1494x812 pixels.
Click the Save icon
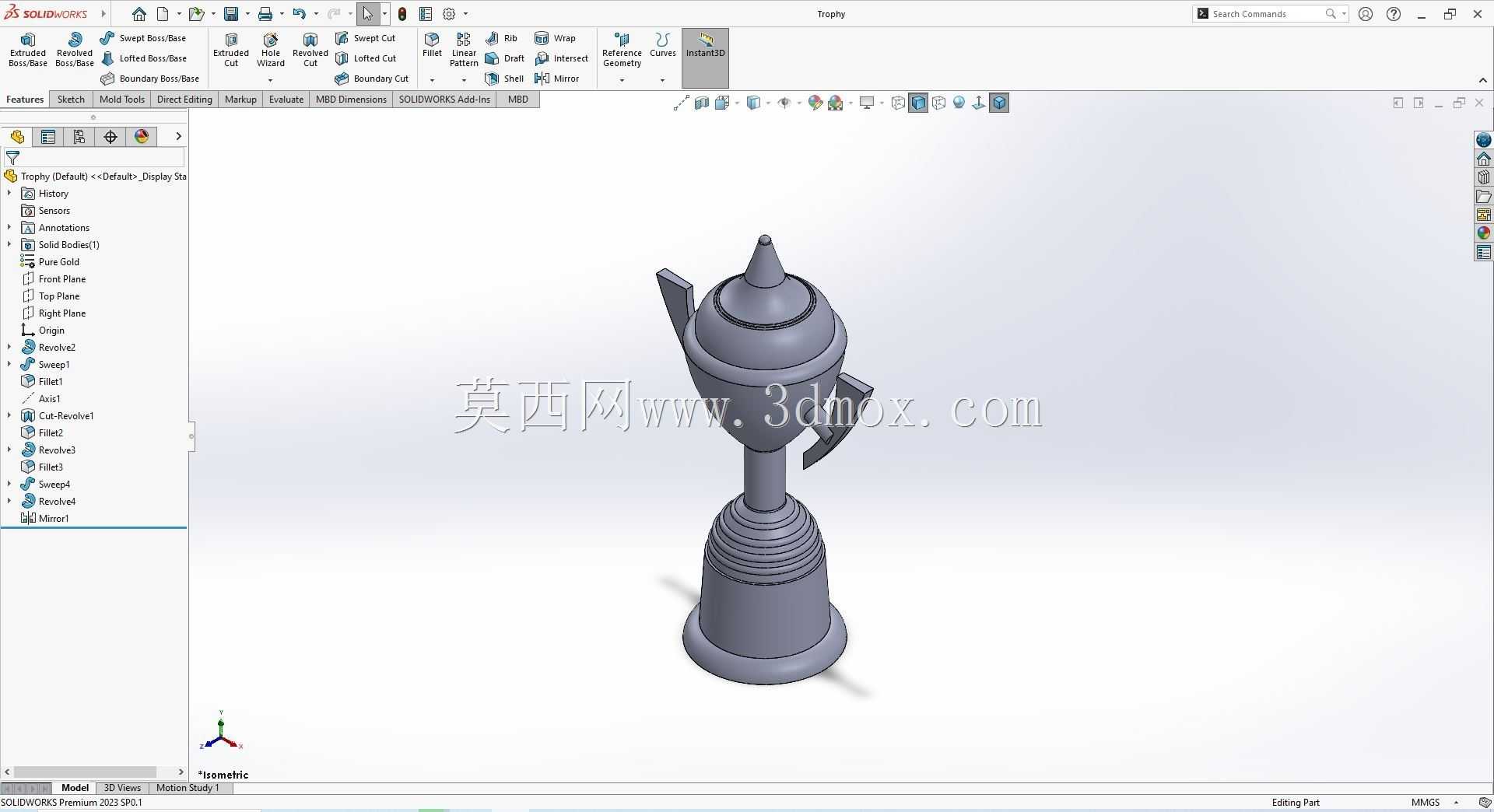tap(231, 14)
